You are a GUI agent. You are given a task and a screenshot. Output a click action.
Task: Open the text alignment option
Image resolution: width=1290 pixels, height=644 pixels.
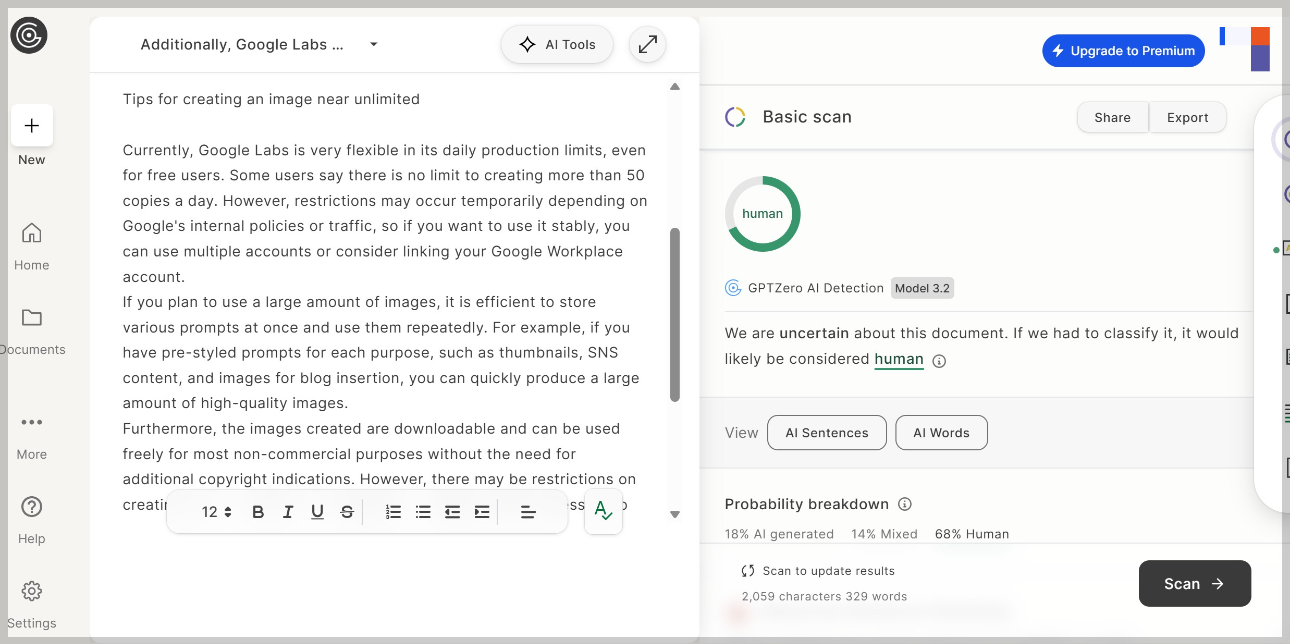coord(529,512)
